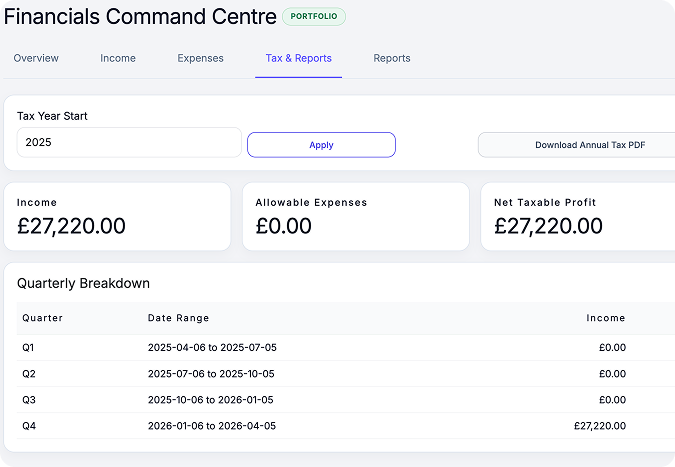This screenshot has width=675, height=467.
Task: Click date range 2025-04-06 to 2025-07-05
Action: point(212,348)
